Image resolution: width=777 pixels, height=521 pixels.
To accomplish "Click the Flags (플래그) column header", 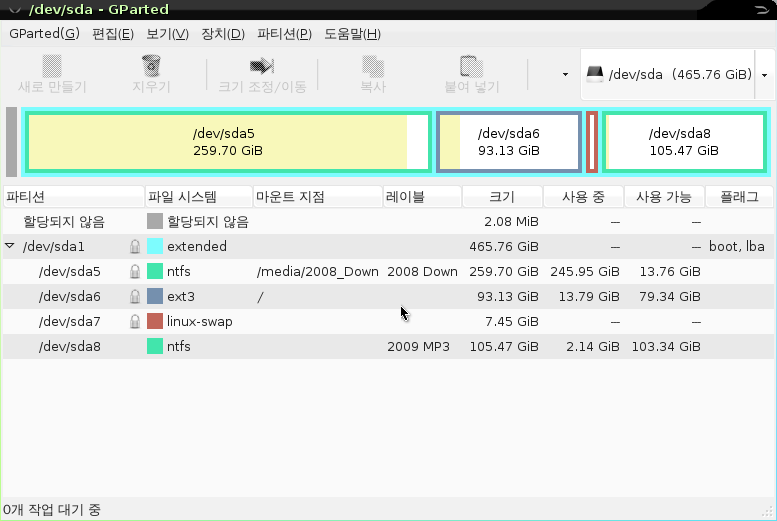I will (739, 197).
